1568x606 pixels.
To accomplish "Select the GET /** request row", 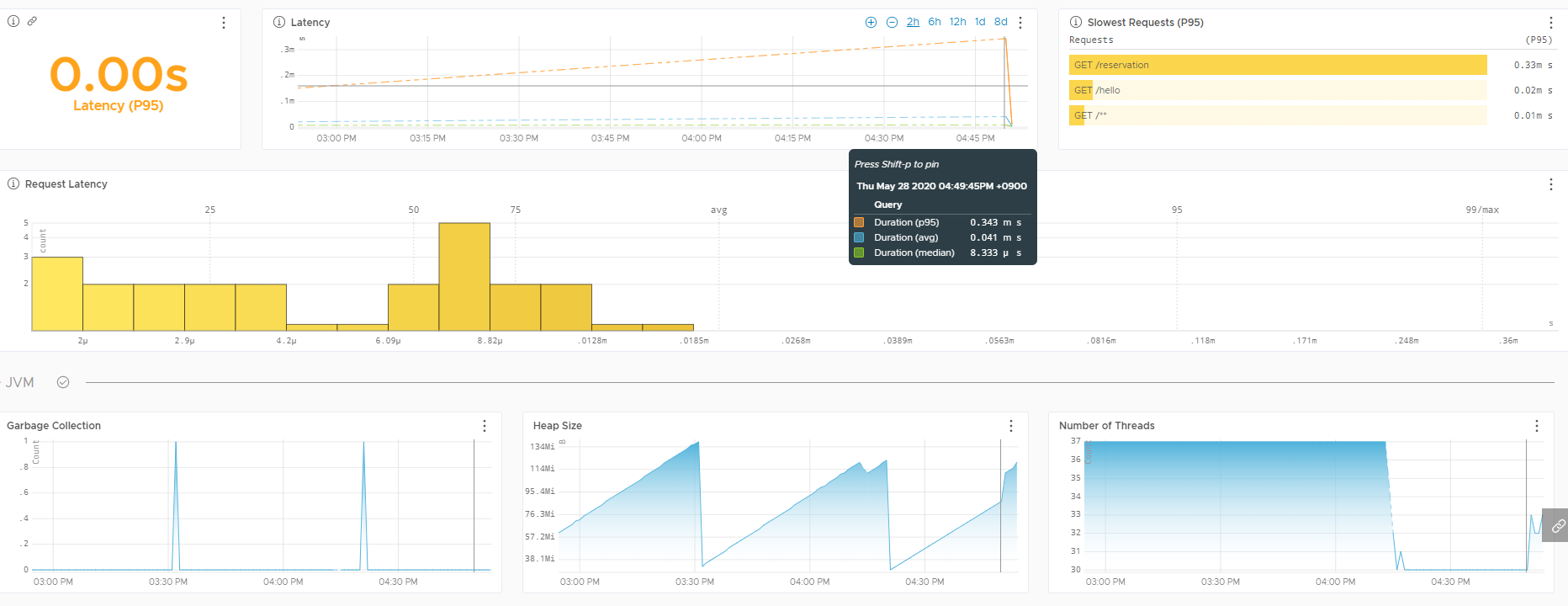I will [1278, 115].
